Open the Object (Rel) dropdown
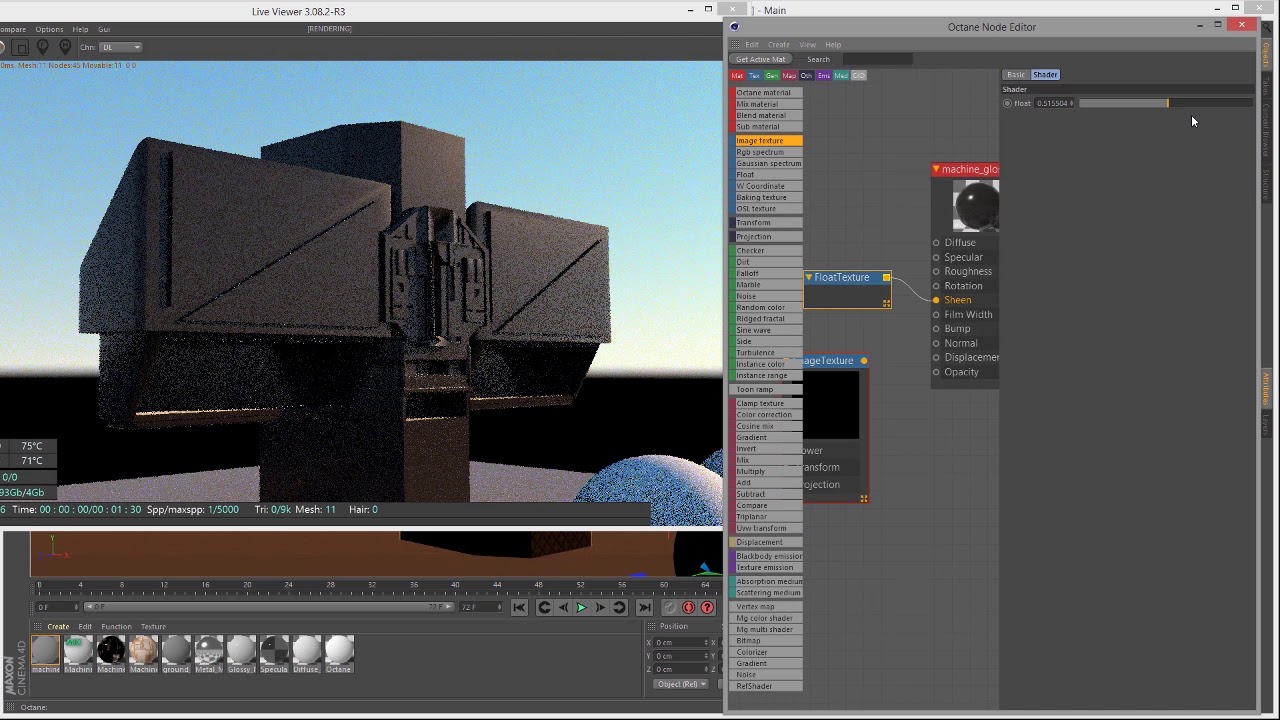 pos(681,684)
